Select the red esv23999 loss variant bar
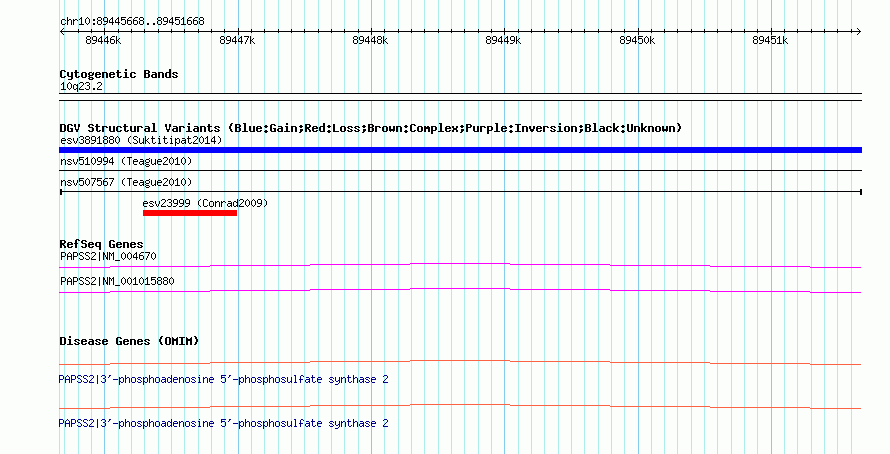 point(190,213)
